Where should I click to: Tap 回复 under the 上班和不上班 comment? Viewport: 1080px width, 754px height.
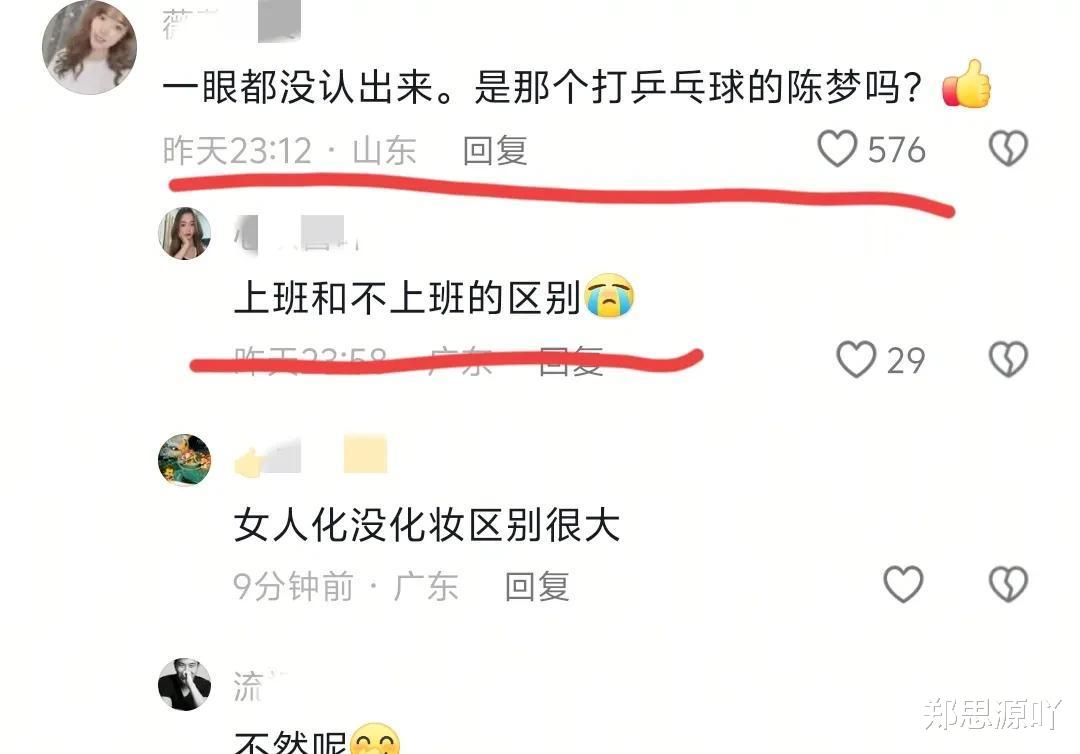571,361
